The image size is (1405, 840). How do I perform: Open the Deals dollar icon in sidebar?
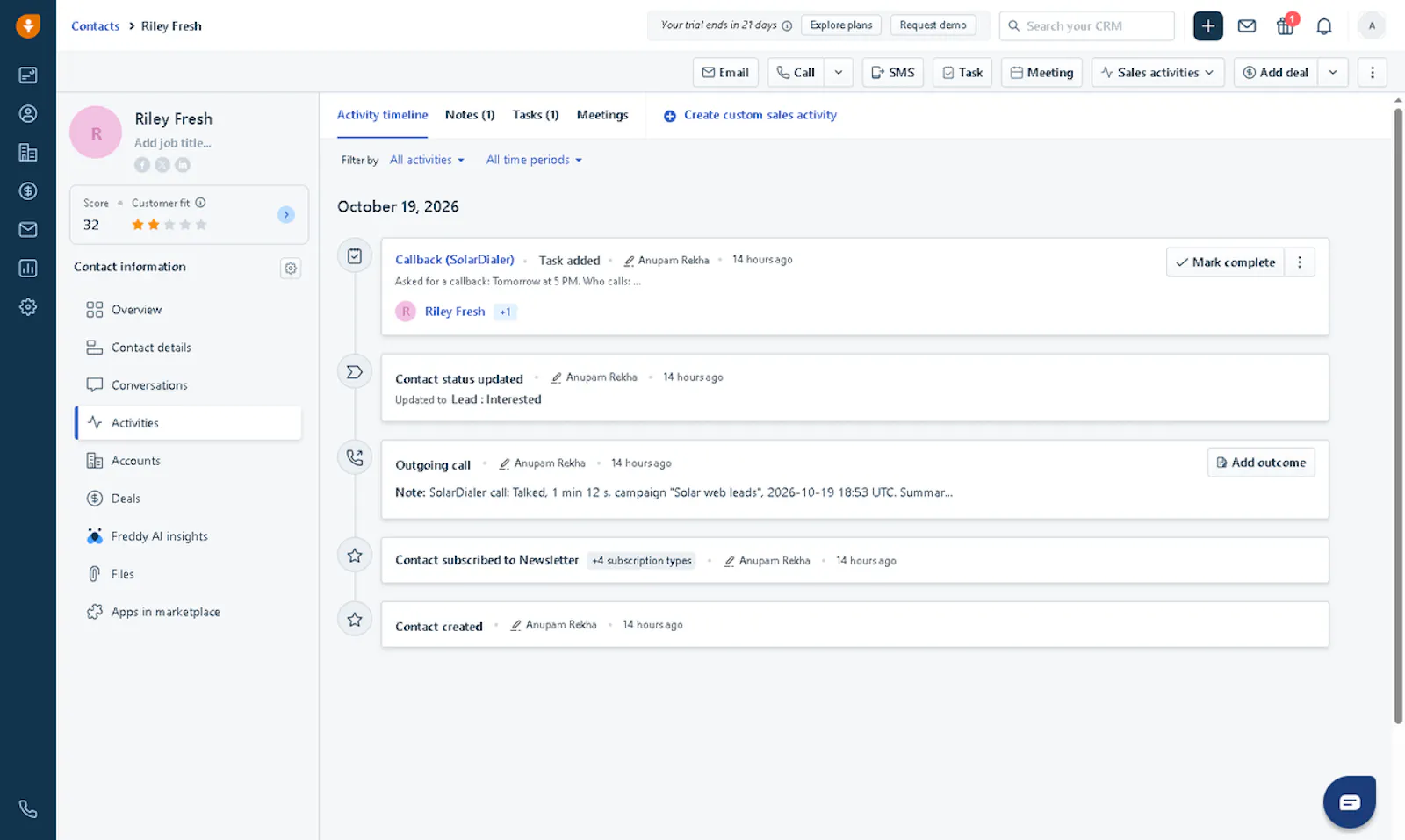28,190
